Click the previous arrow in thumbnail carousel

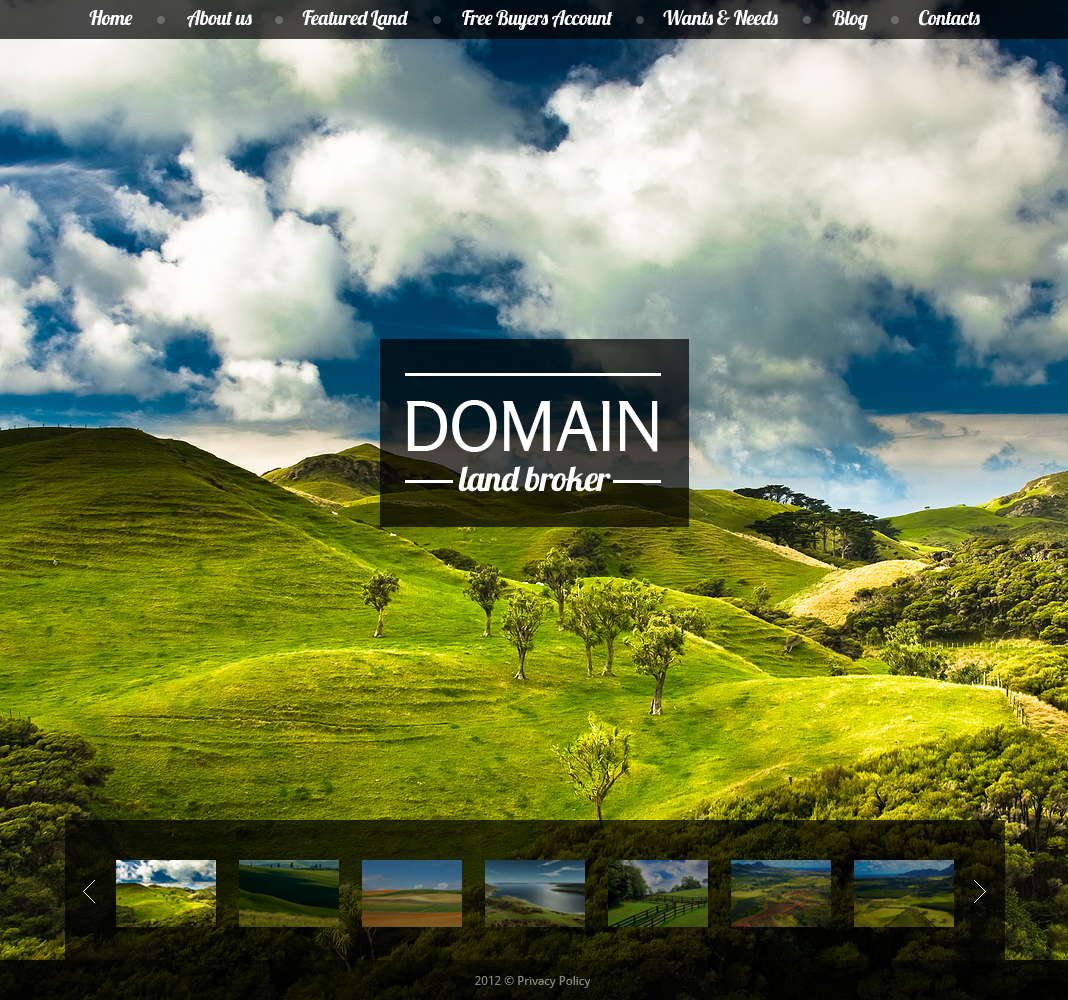pyautogui.click(x=89, y=892)
